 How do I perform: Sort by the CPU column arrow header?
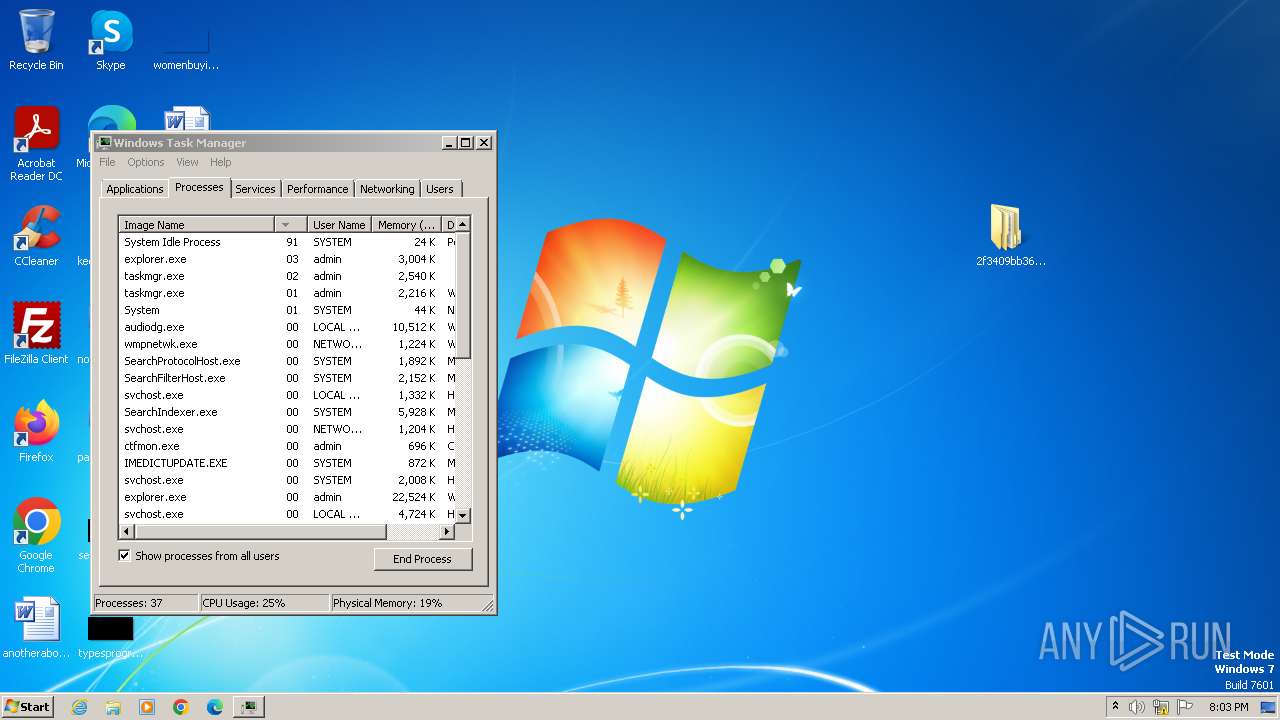tap(290, 225)
